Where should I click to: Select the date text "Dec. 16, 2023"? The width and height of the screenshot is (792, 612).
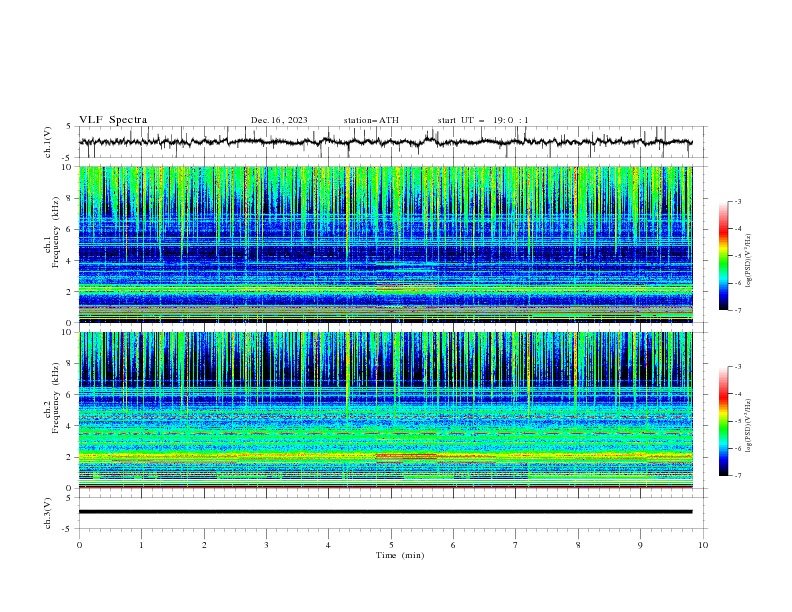point(279,120)
